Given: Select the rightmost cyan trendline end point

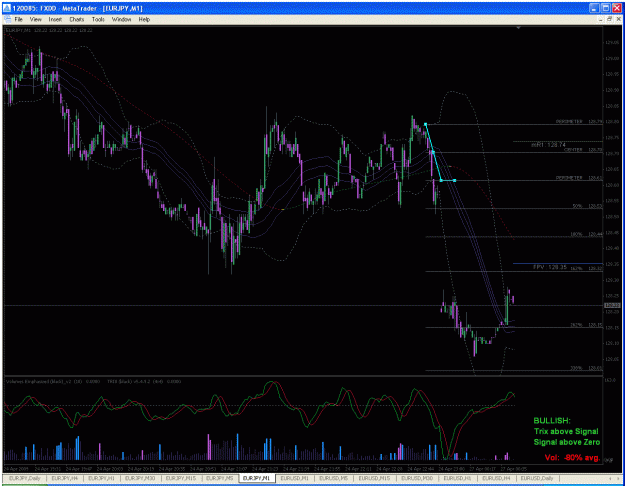Looking at the screenshot, I should coord(454,181).
